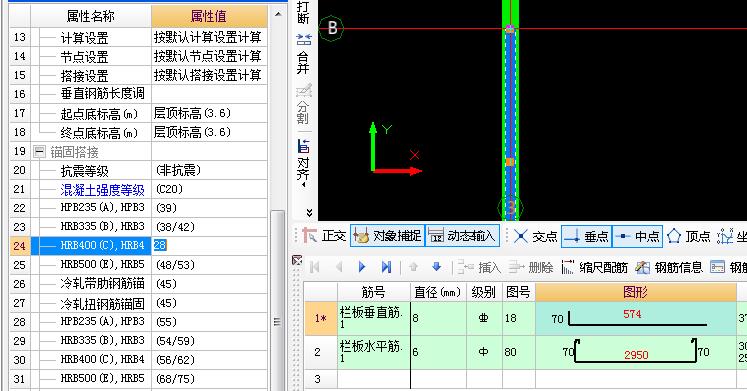Click 删除 delete row button
This screenshot has width=747, height=391.
tap(531, 267)
